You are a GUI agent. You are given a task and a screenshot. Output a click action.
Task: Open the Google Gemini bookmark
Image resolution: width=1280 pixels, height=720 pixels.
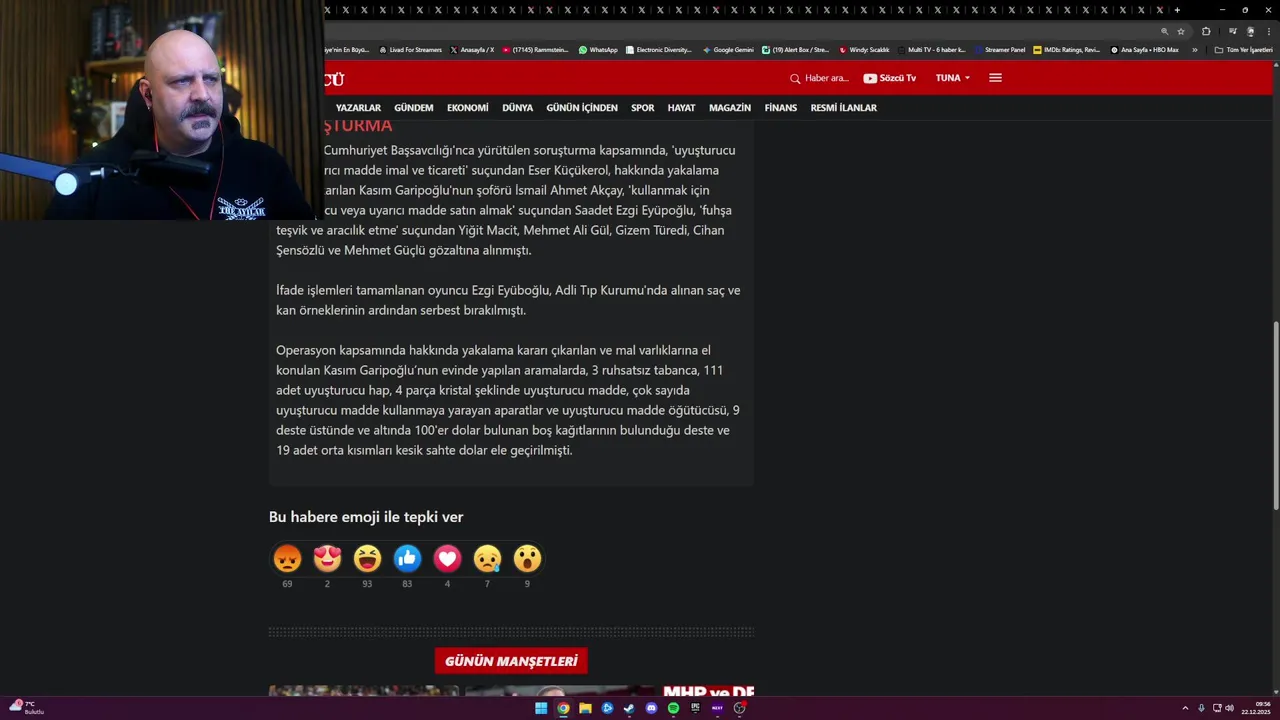[728, 50]
